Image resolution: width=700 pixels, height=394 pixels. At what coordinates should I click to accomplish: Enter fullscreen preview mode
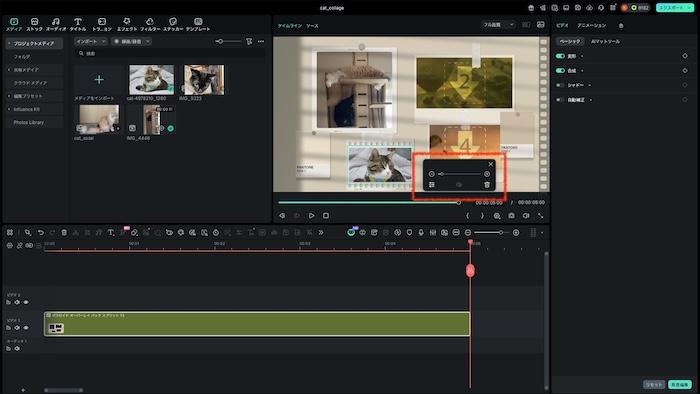tap(541, 216)
